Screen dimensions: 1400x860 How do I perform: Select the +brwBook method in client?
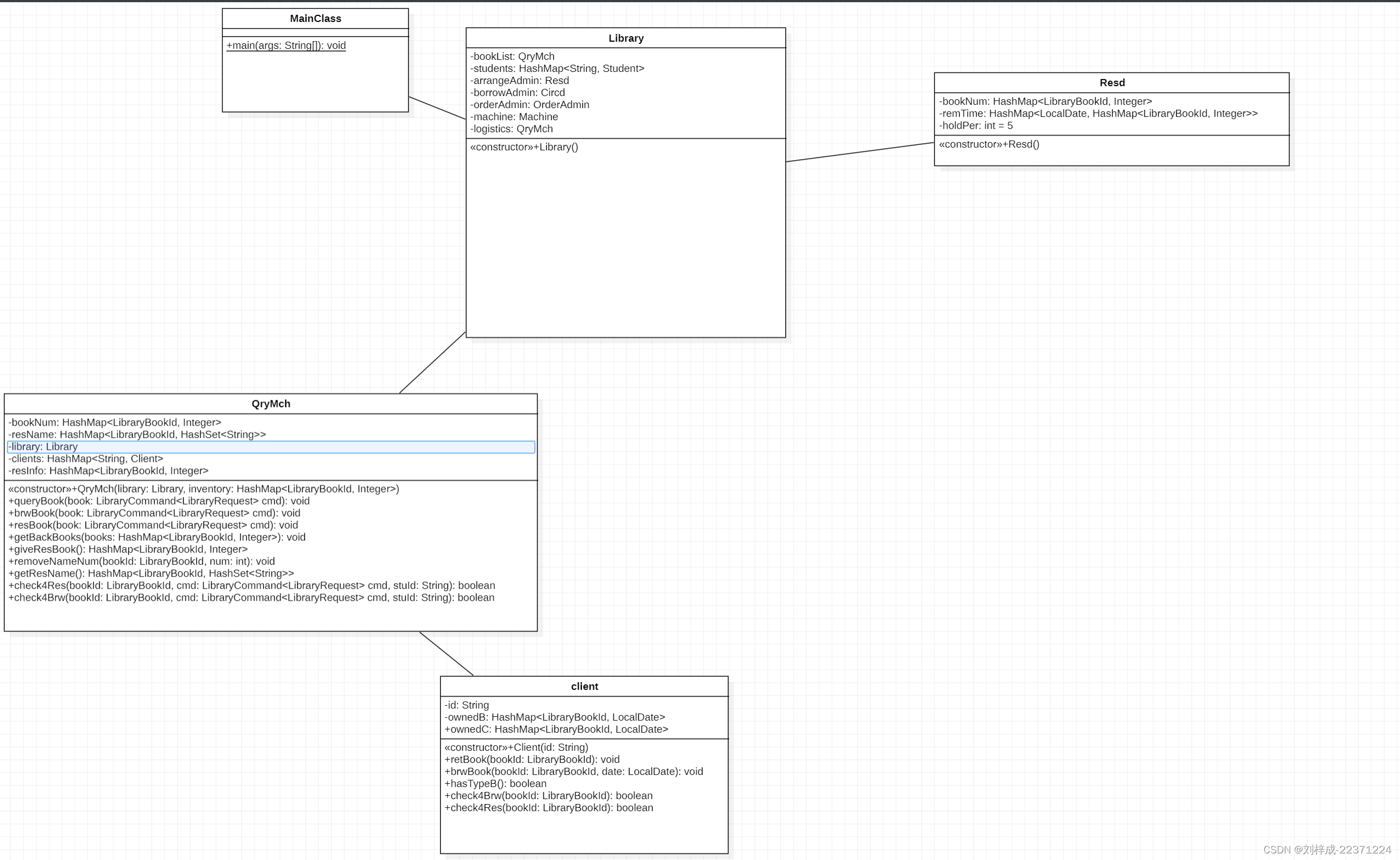[574, 772]
